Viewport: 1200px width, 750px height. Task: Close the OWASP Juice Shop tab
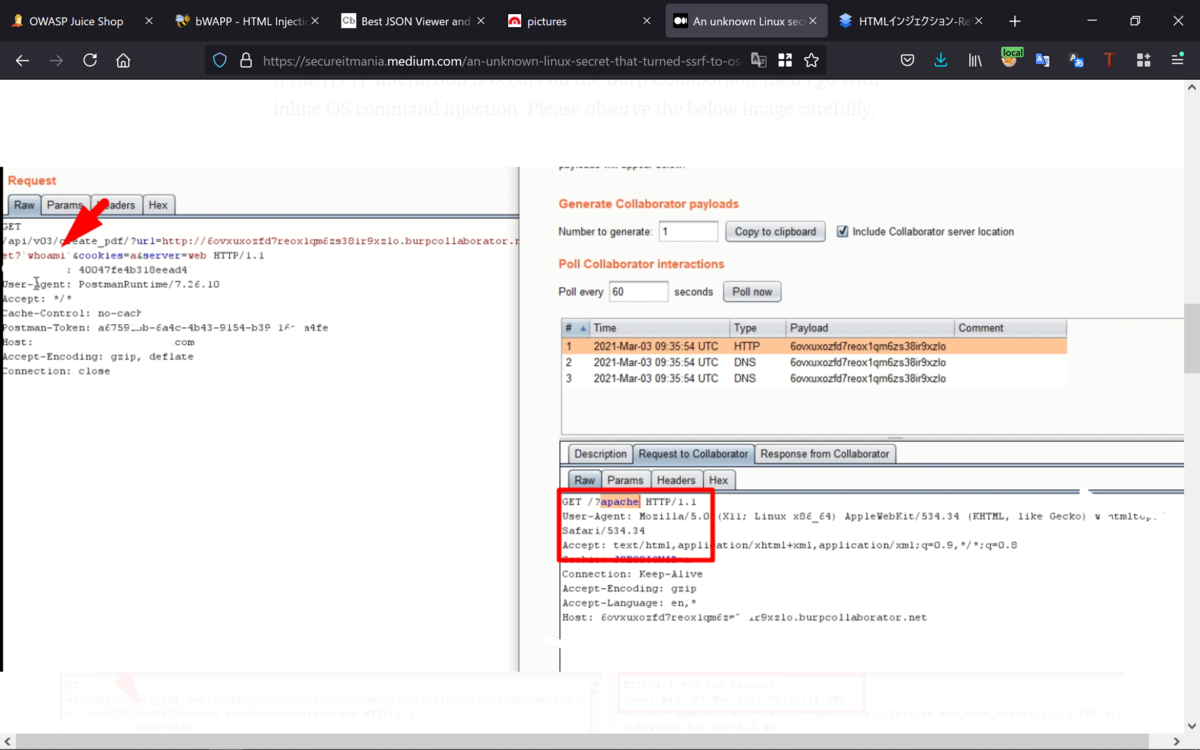[148, 21]
